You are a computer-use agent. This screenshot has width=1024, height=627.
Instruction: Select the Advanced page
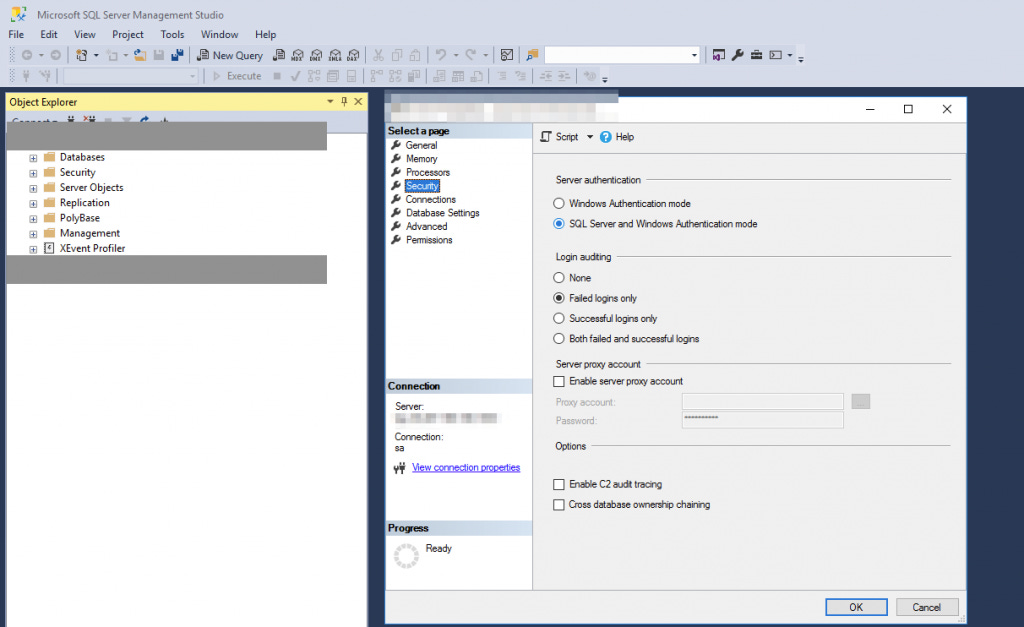pos(426,227)
